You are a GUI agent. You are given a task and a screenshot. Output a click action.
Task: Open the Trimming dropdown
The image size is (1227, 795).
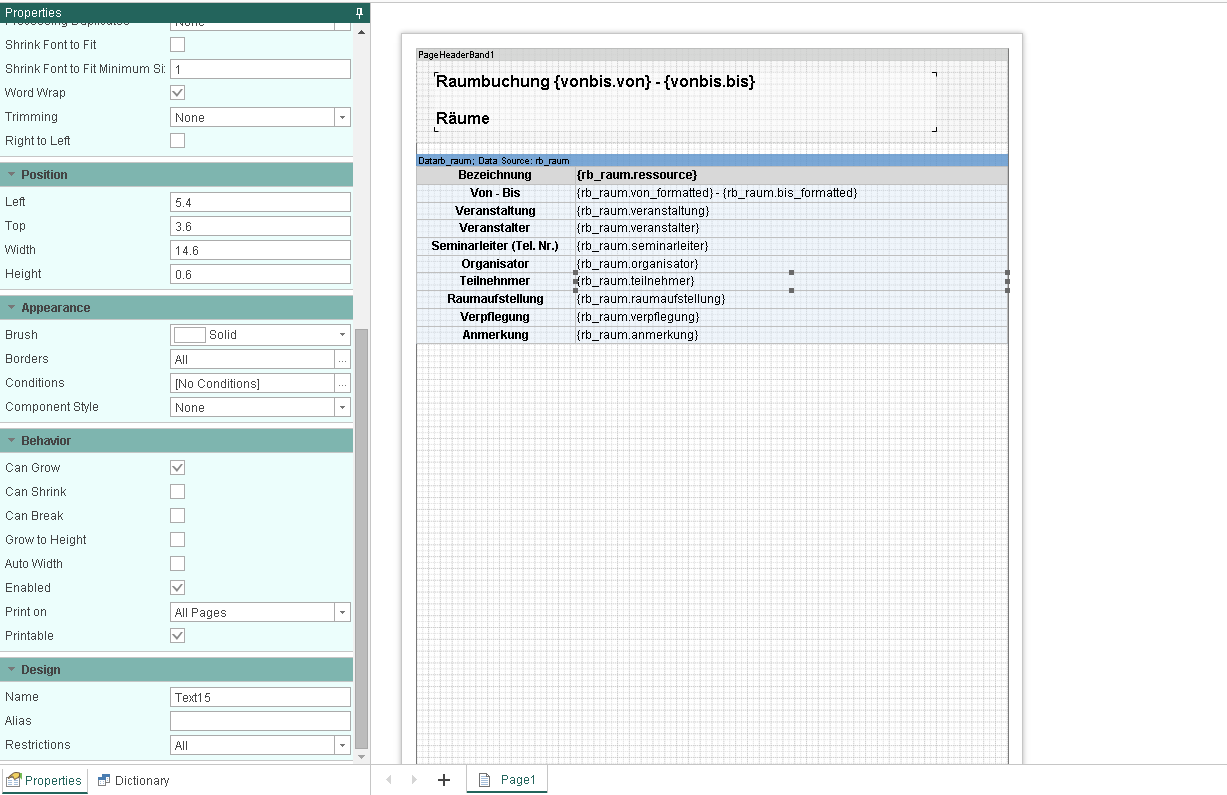[343, 117]
